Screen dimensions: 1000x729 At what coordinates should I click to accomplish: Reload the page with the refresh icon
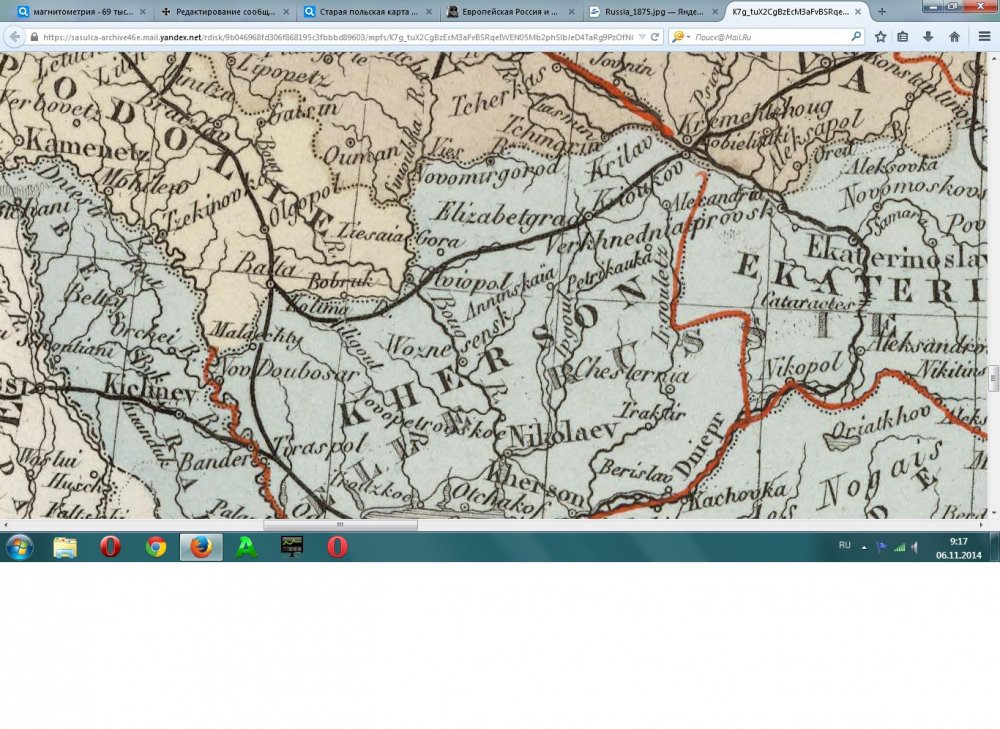tap(655, 37)
